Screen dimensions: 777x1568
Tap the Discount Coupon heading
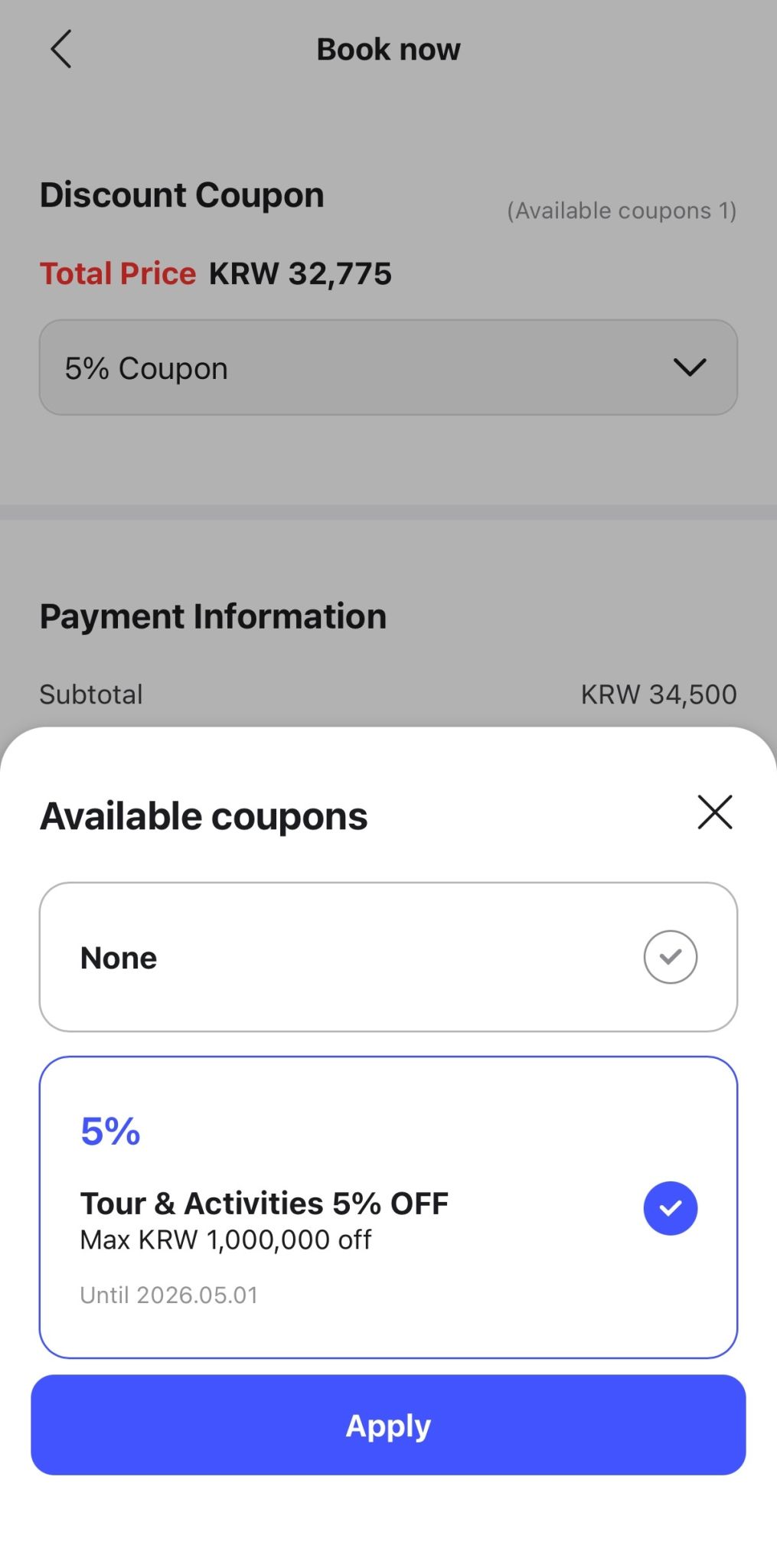[x=182, y=195]
